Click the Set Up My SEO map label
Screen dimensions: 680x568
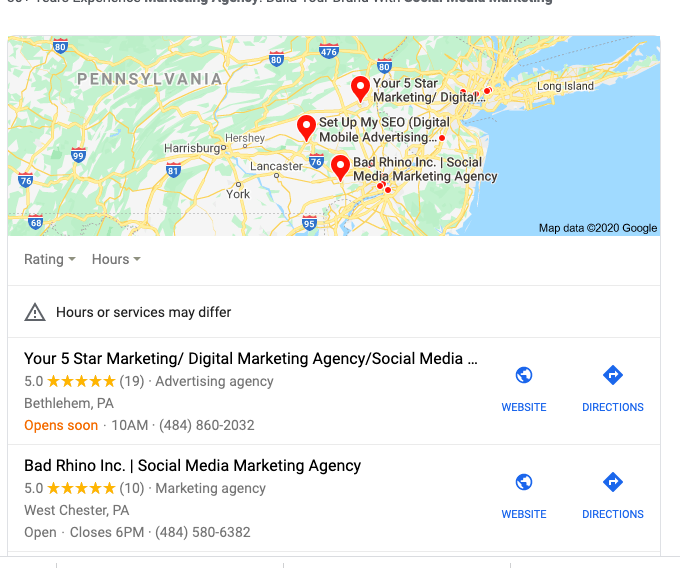pyautogui.click(x=384, y=130)
